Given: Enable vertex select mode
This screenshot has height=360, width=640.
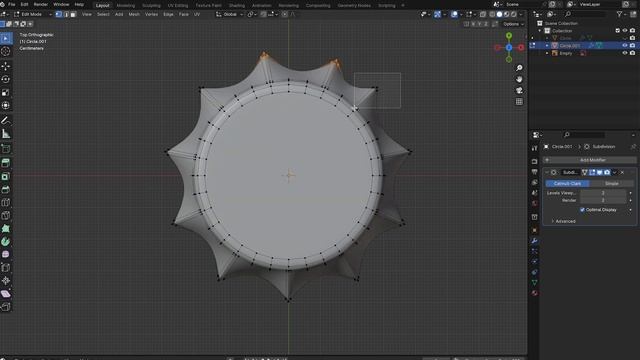Looking at the screenshot, I should tap(59, 14).
